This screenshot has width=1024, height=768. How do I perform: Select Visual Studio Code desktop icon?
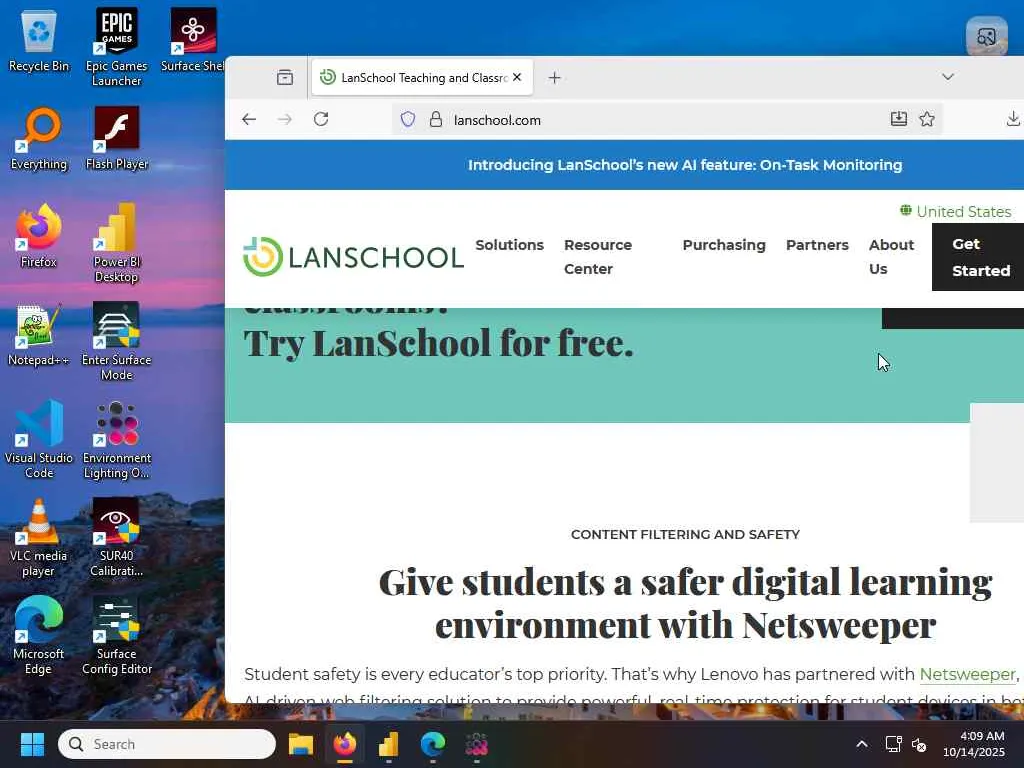click(39, 439)
